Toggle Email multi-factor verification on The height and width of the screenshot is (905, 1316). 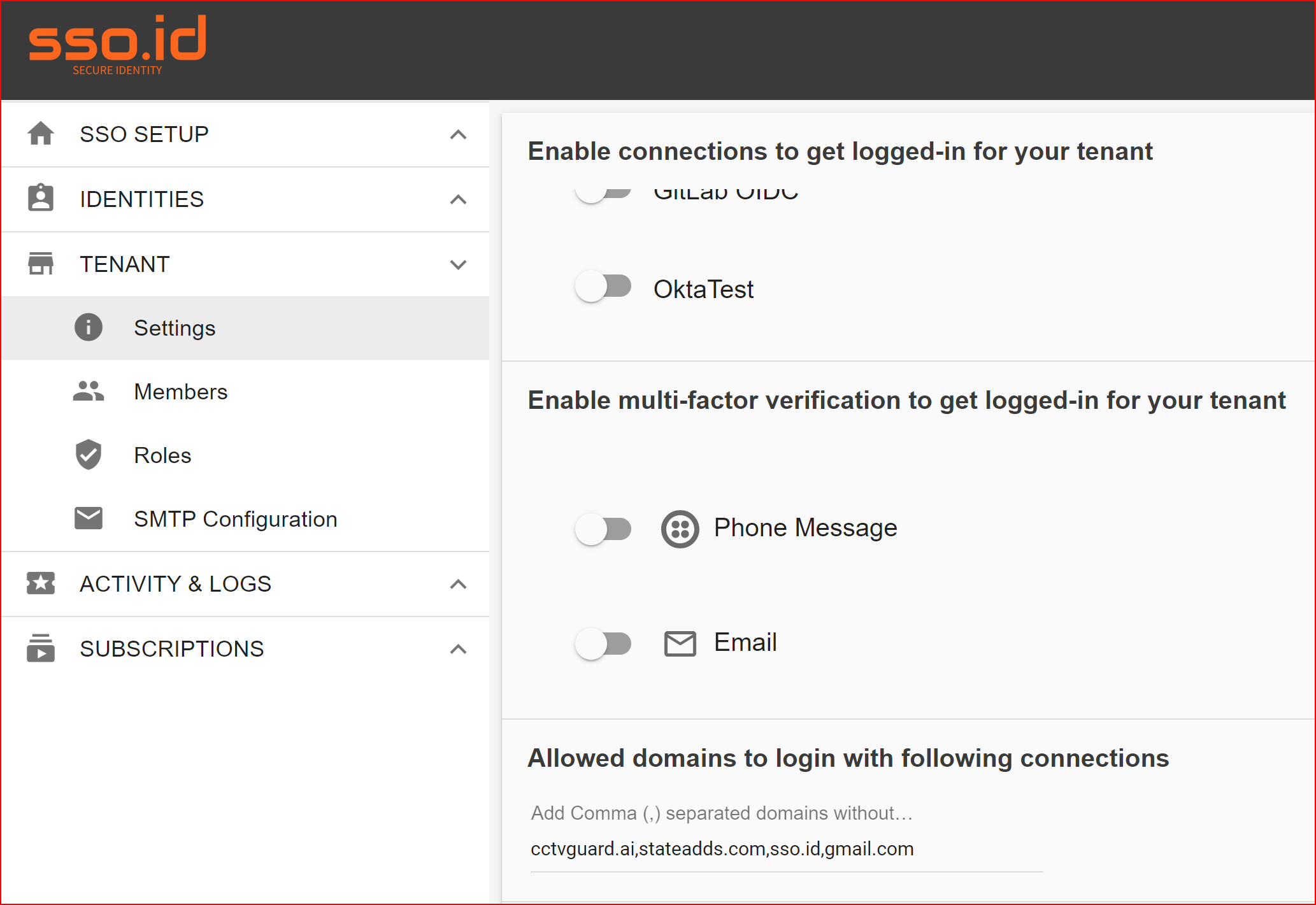tap(603, 643)
